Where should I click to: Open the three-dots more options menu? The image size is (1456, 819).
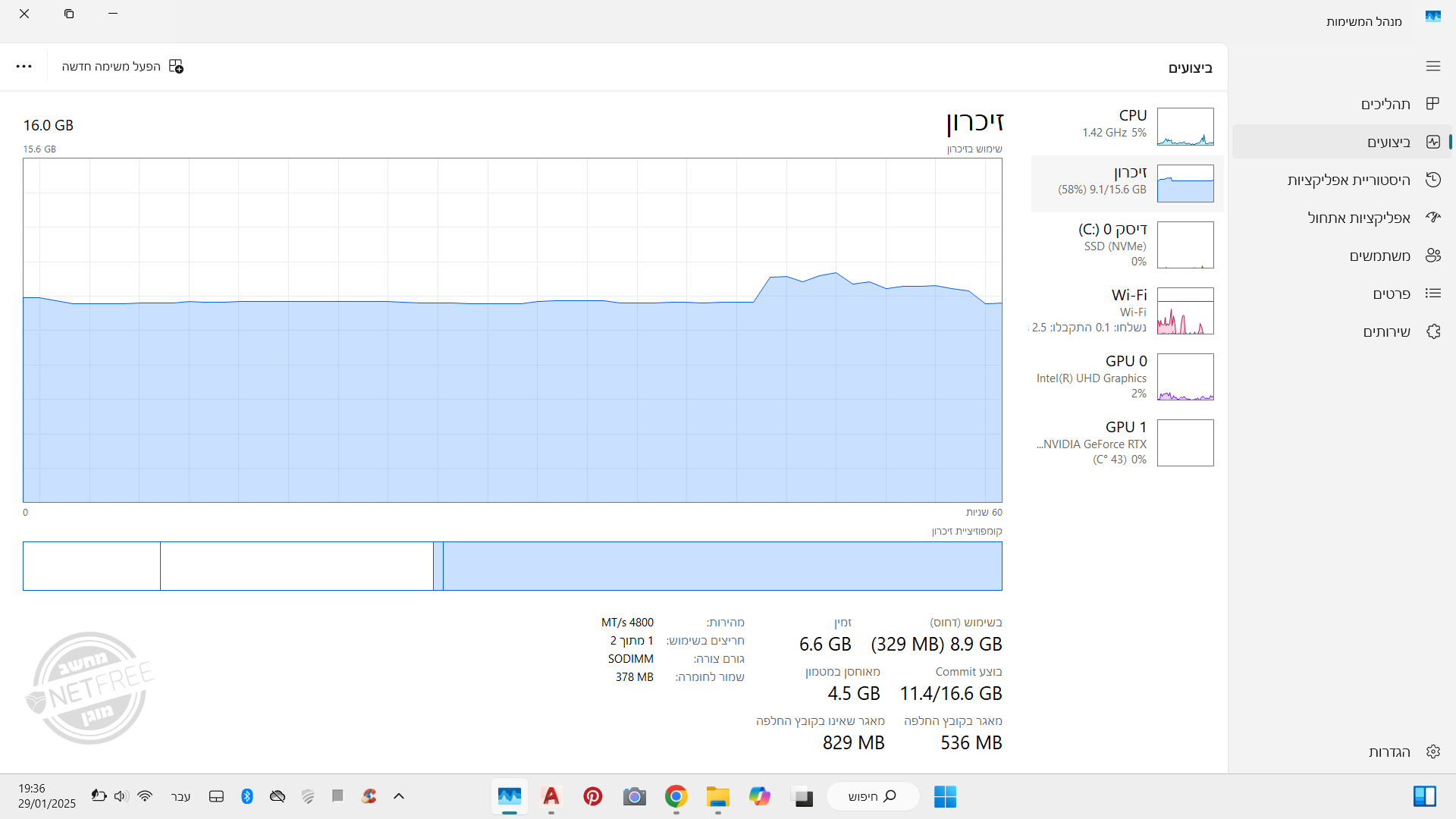(x=24, y=67)
